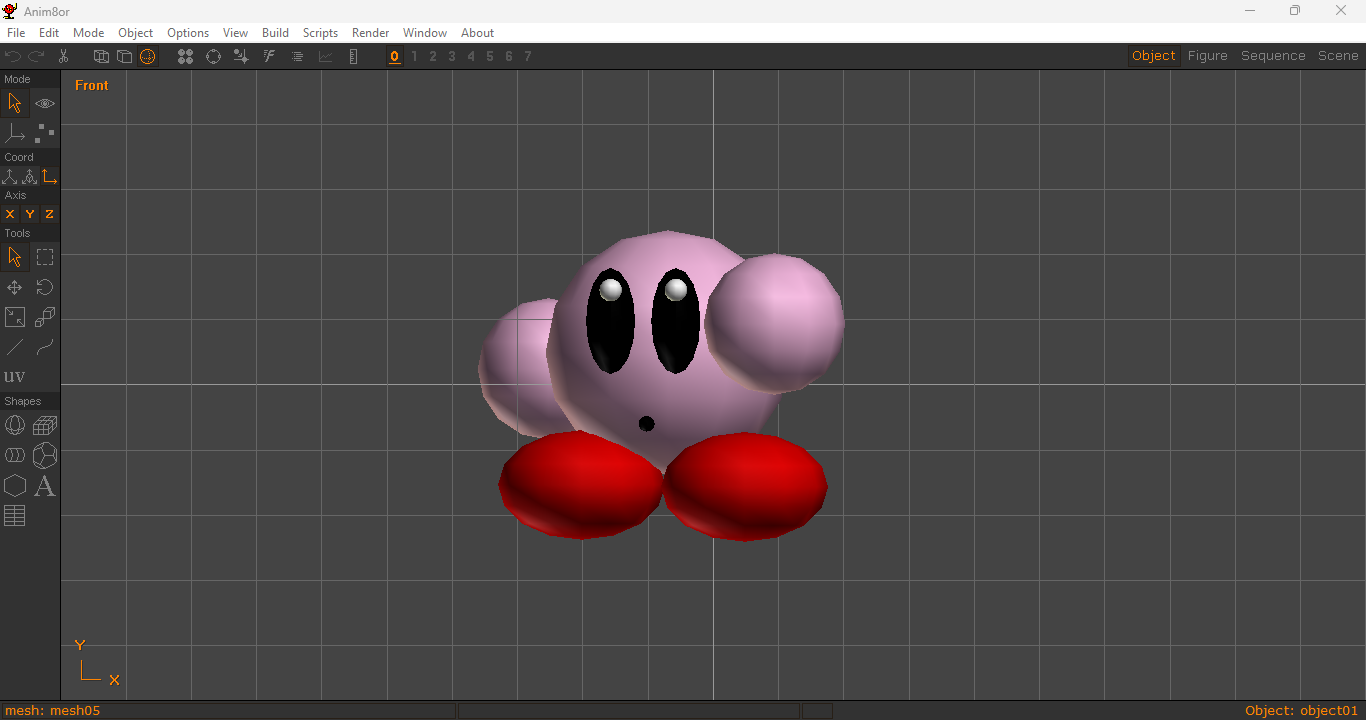Switch to wireframe view icon

click(x=101, y=57)
